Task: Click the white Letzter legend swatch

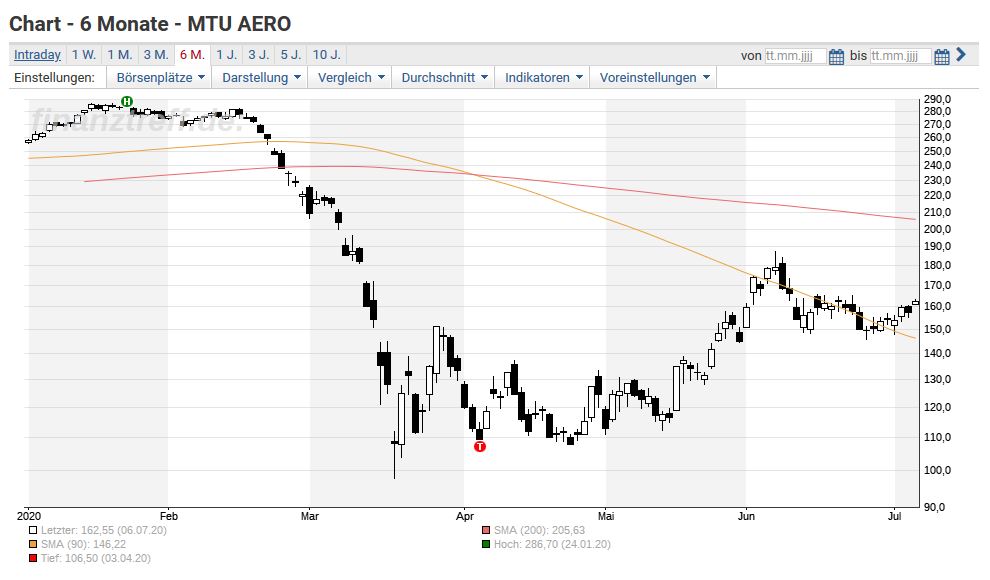Action: [33, 531]
